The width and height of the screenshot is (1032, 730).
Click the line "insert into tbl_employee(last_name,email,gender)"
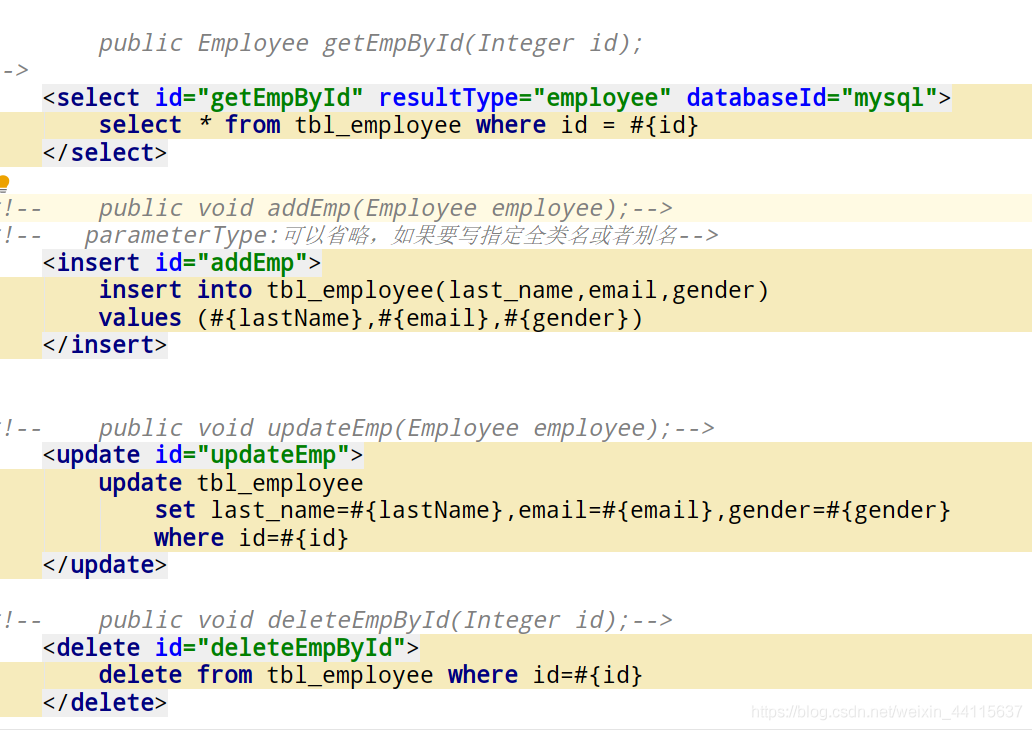[434, 290]
